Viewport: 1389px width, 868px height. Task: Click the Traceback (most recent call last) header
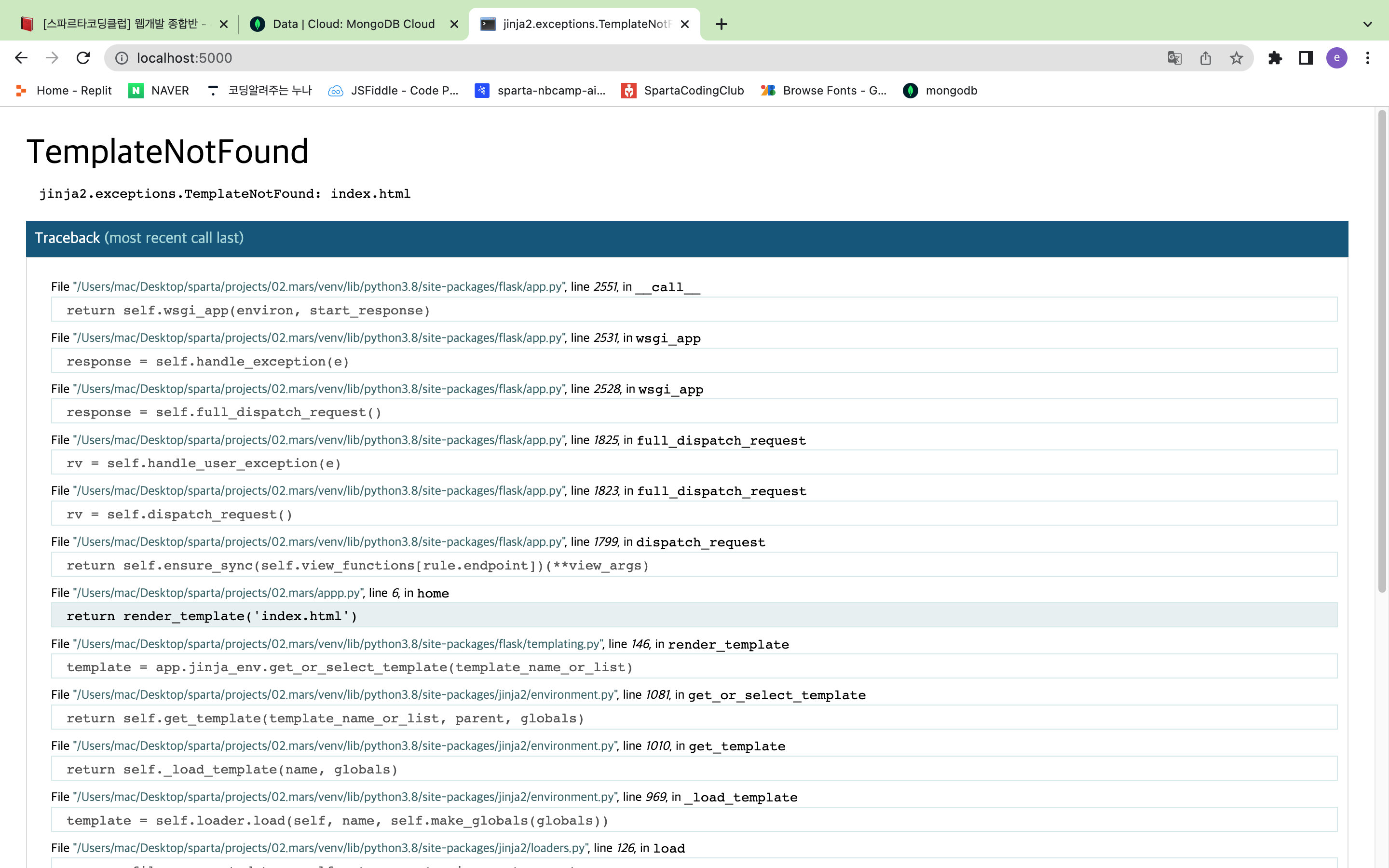687,238
